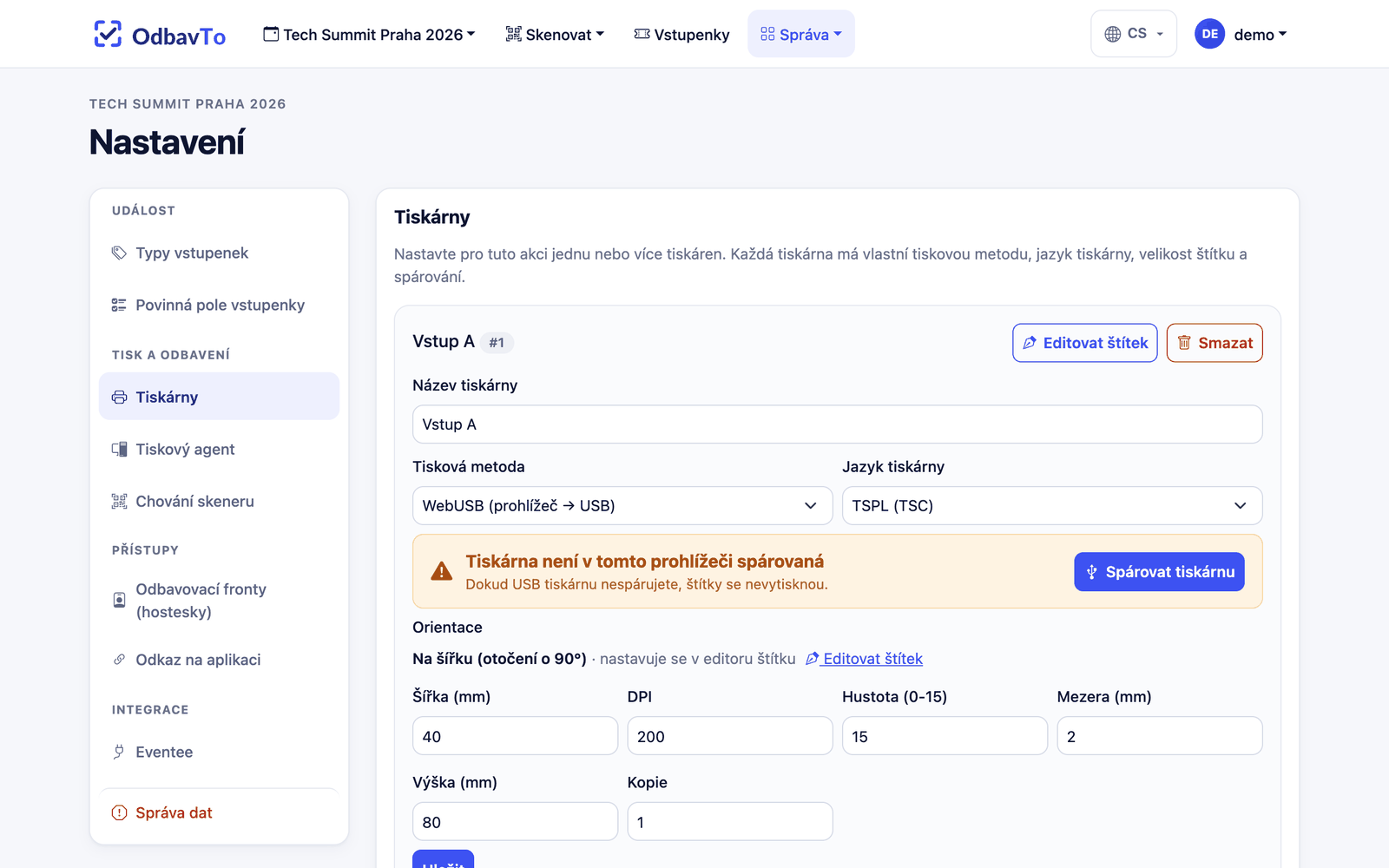Image resolution: width=1389 pixels, height=868 pixels.
Task: Click the badge icon beside Odbavovací fronty
Action: (x=119, y=600)
